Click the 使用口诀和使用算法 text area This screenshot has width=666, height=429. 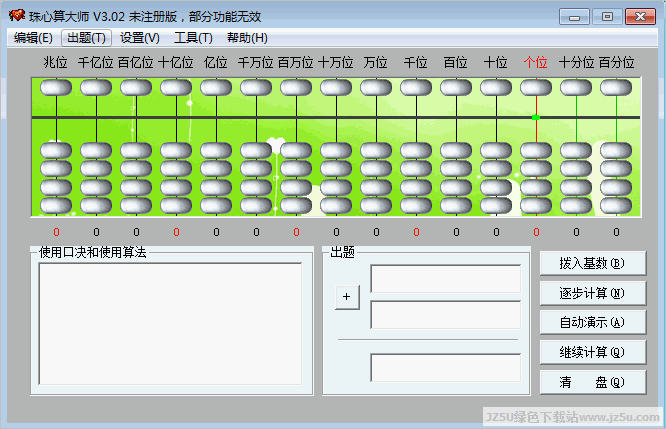click(x=170, y=324)
